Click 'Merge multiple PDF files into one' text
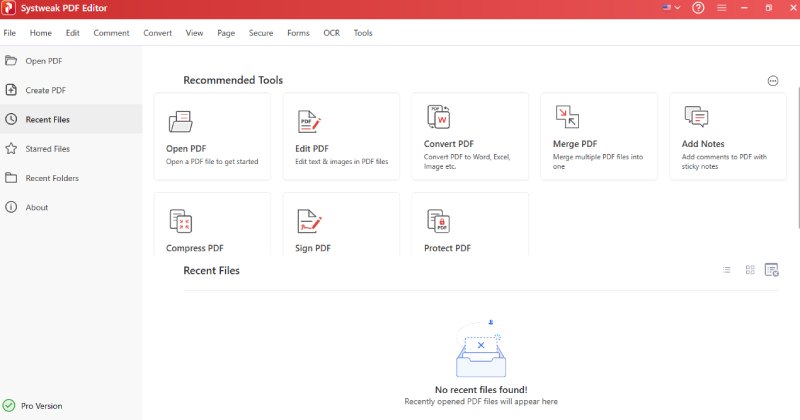Image resolution: width=800 pixels, height=420 pixels. point(597,162)
